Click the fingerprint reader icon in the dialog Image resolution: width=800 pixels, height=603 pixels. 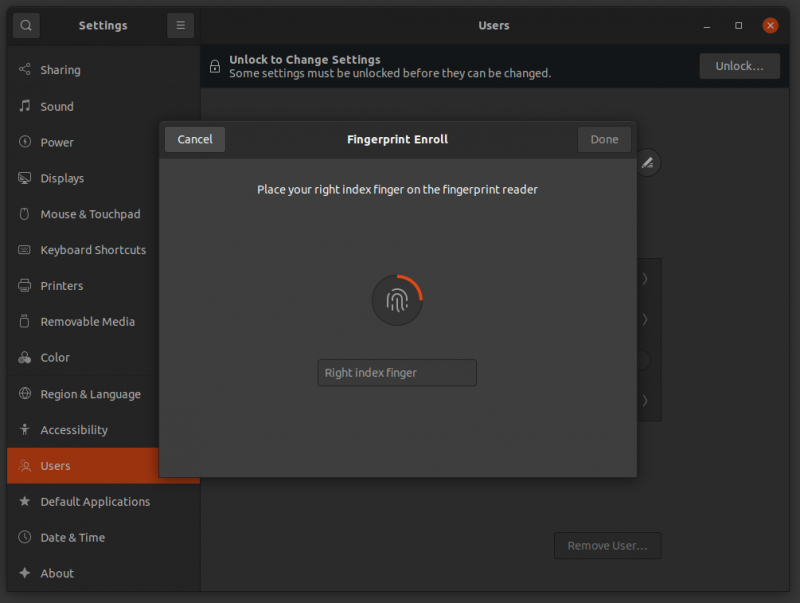click(397, 300)
